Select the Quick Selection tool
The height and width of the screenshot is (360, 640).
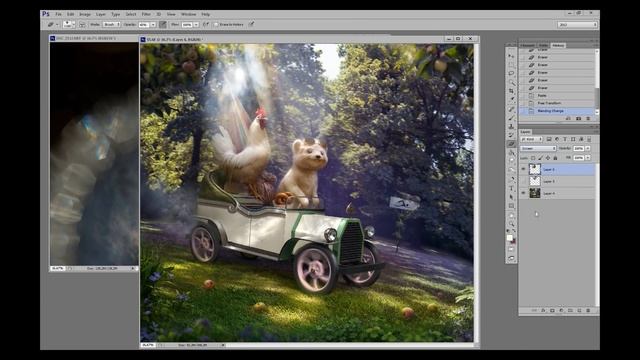pos(511,82)
